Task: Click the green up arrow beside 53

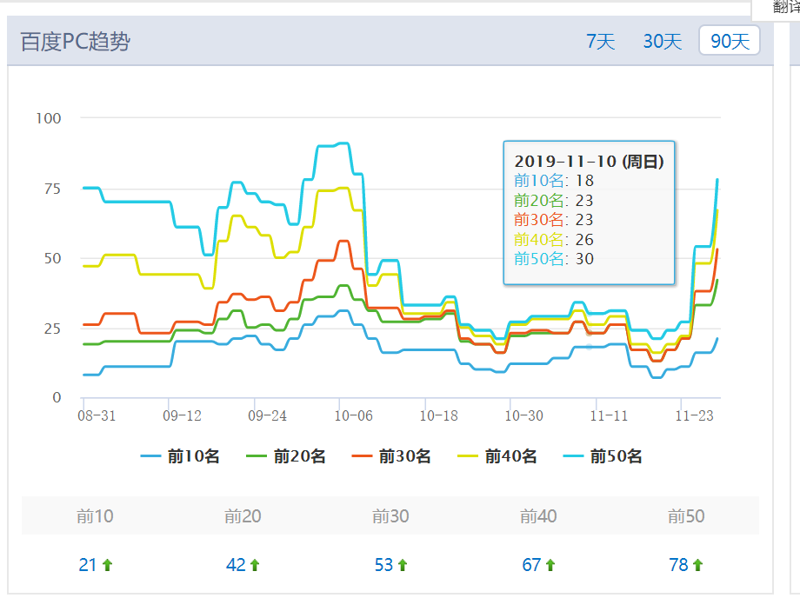Action: 403,565
